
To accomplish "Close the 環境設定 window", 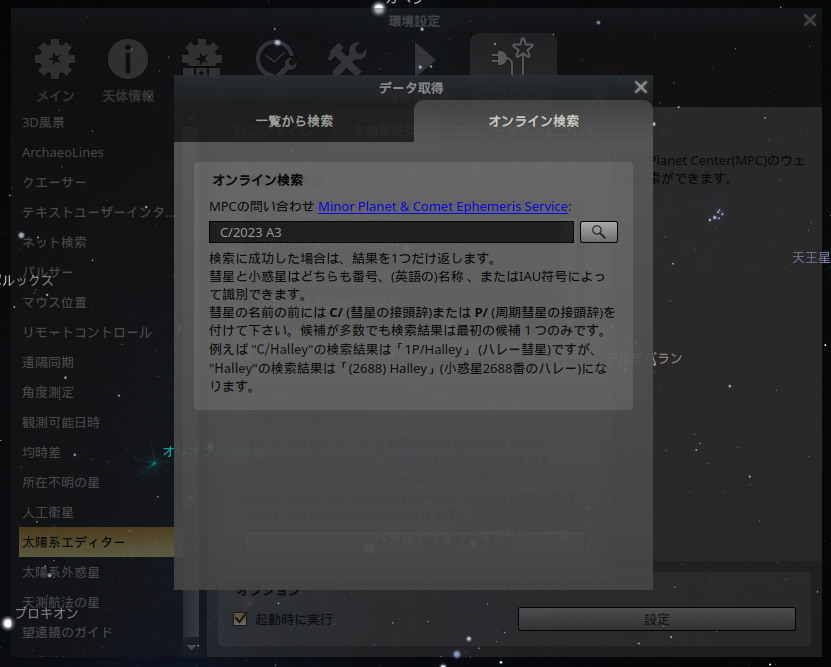I will [x=809, y=20].
